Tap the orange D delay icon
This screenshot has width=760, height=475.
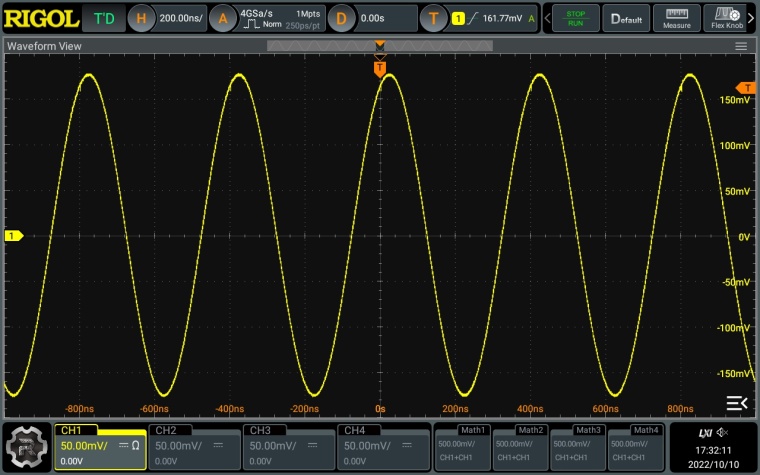click(x=342, y=18)
